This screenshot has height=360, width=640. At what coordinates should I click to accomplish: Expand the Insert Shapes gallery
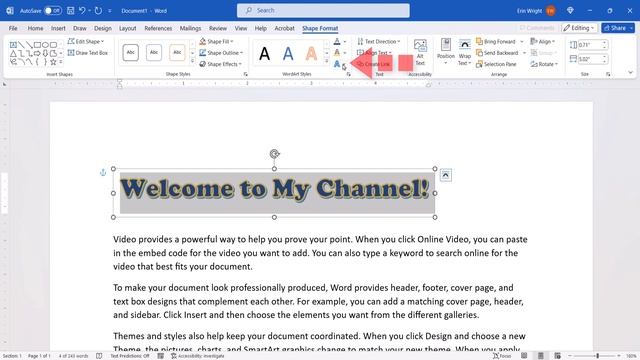61,62
